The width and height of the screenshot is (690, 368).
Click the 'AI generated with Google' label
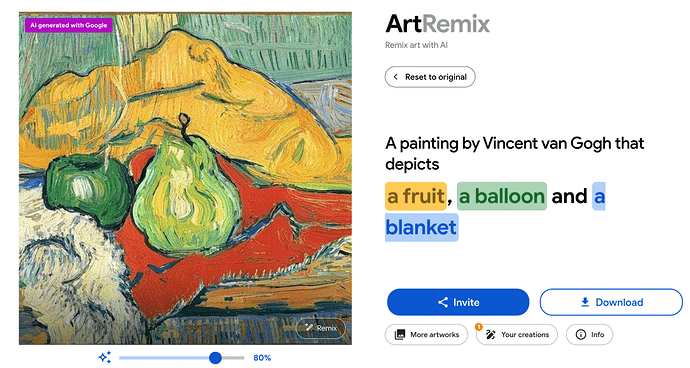pyautogui.click(x=69, y=26)
